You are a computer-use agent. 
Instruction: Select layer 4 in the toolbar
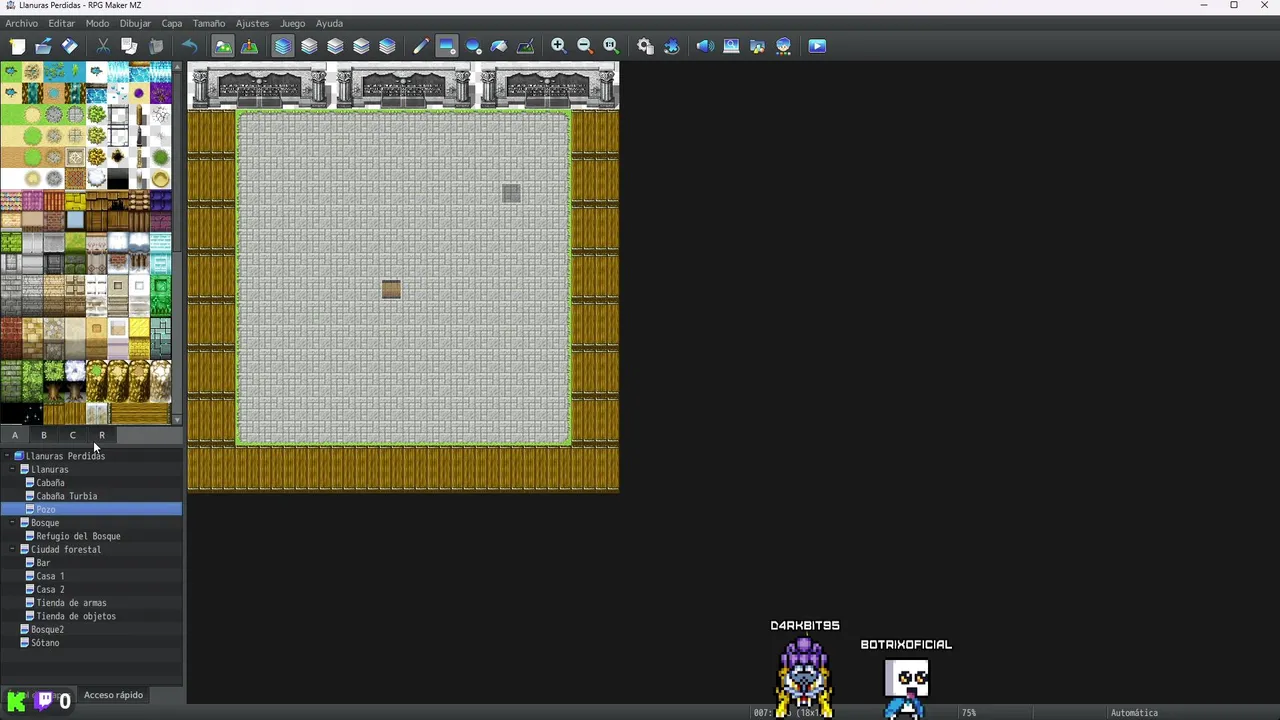(387, 46)
